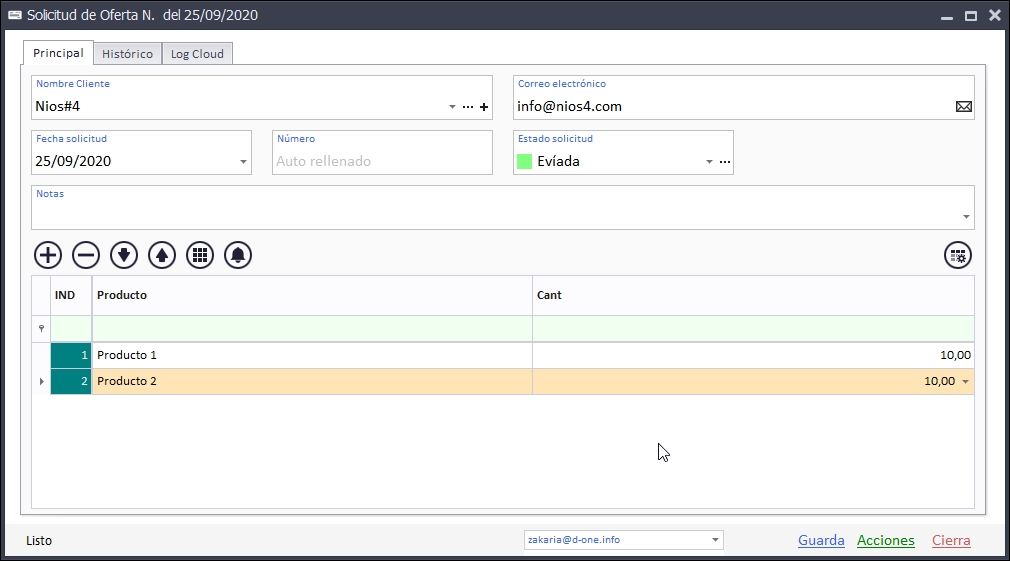Expand the Nombre Cliente dropdown
Viewport: 1010px width, 561px height.
[x=452, y=107]
